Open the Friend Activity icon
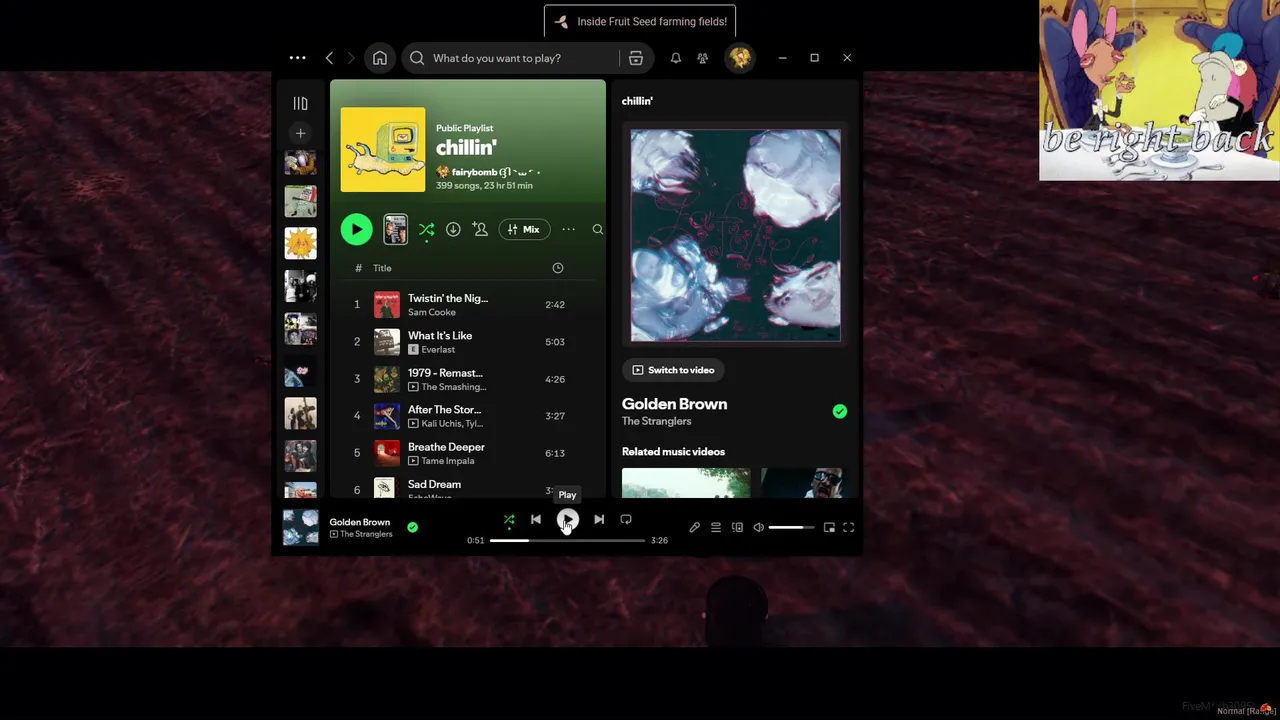Screen dimensions: 1280x720 pos(703,58)
